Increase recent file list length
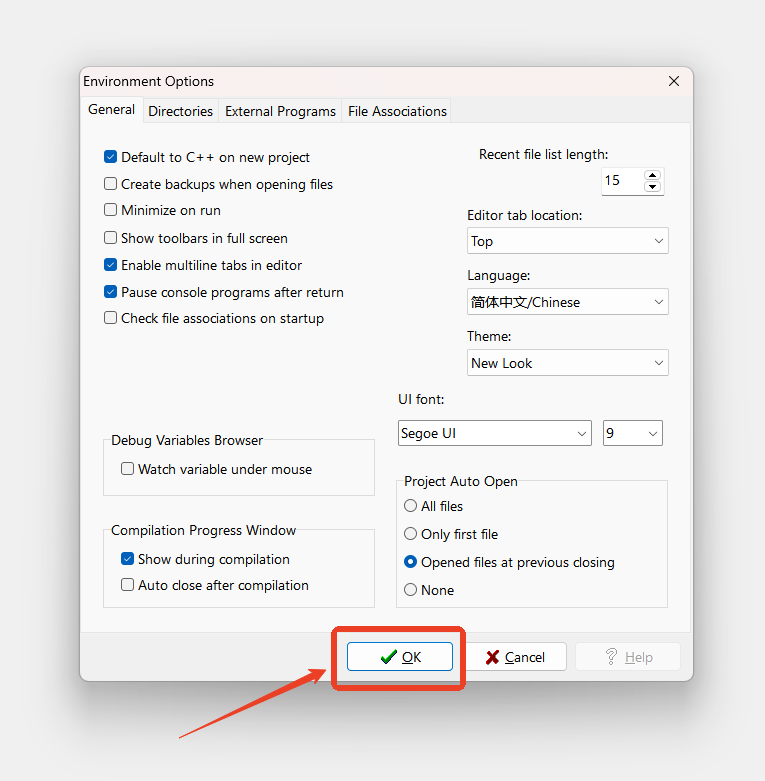This screenshot has height=781, width=765. tap(652, 175)
